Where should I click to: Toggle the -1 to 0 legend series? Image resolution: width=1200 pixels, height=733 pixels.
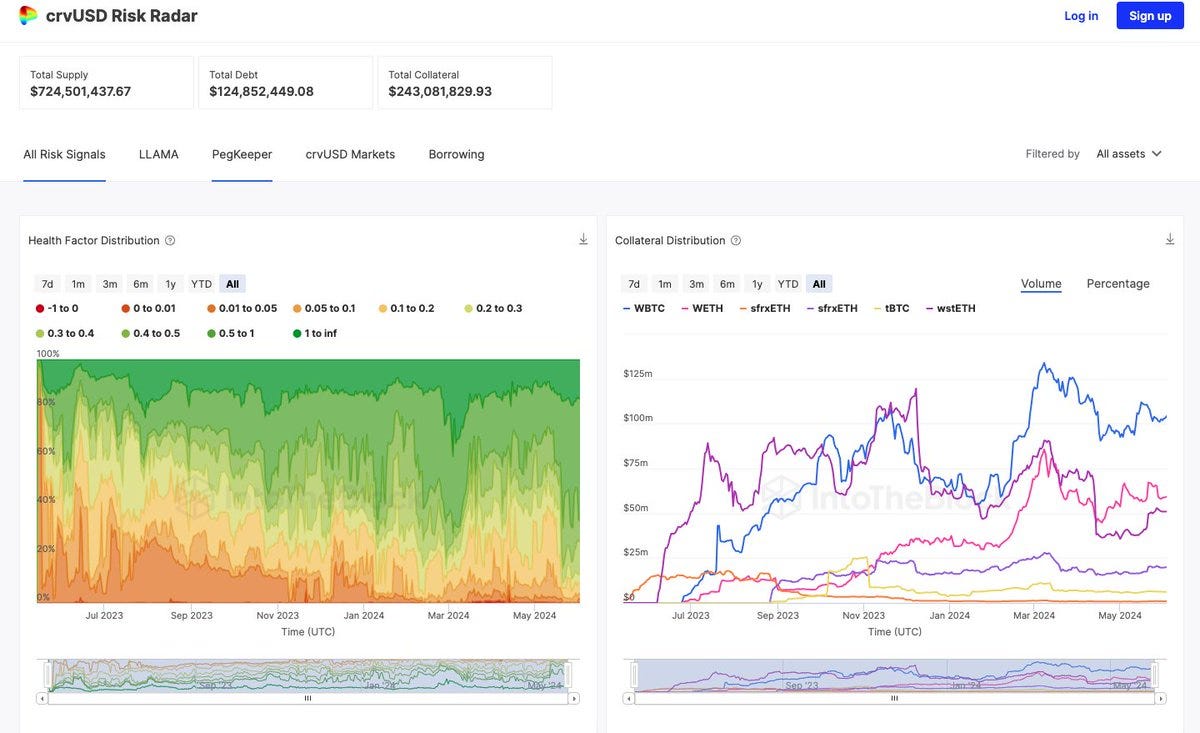tap(57, 308)
